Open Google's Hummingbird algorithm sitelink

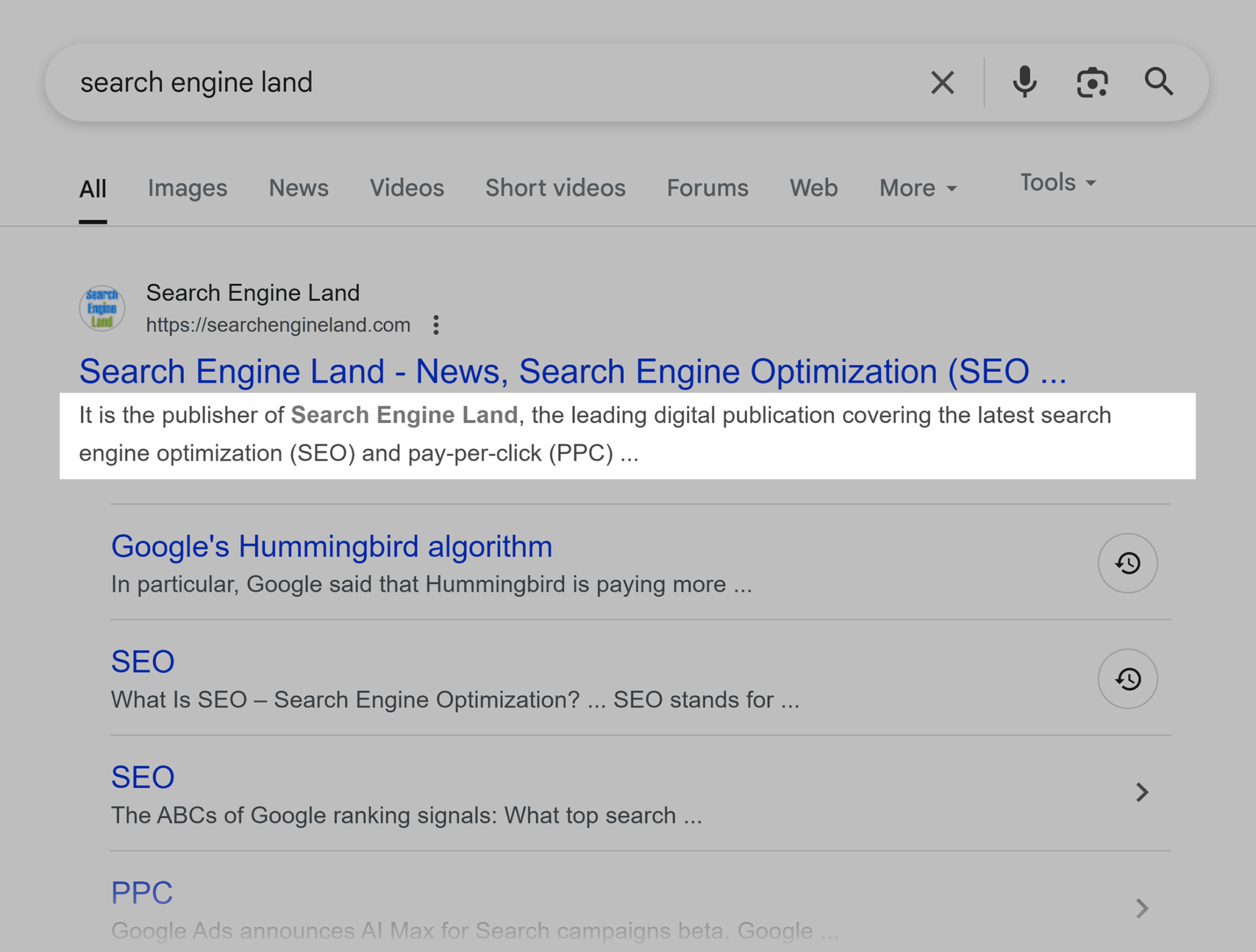(x=332, y=546)
